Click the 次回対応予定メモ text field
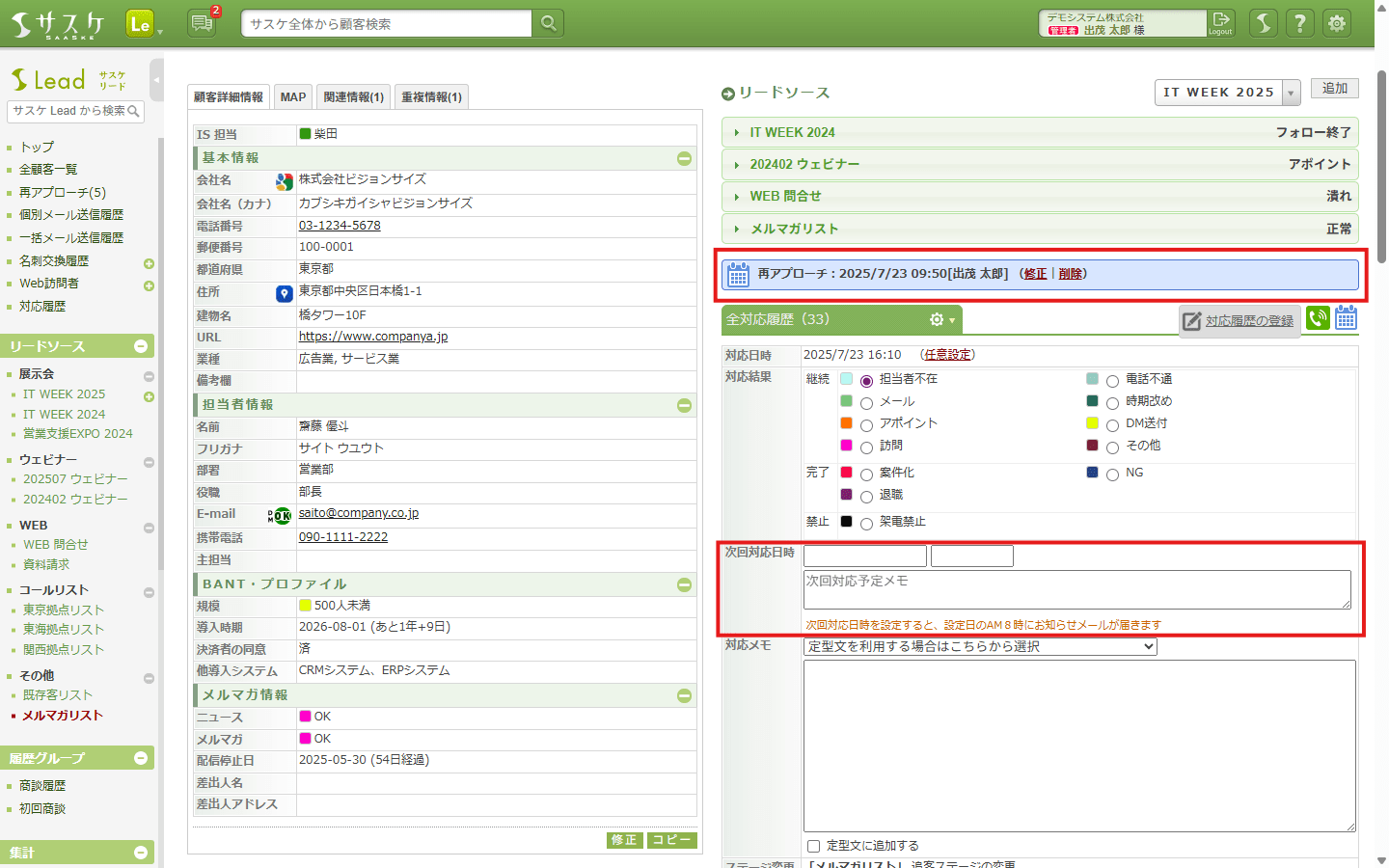This screenshot has width=1389, height=868. pos(1076,589)
